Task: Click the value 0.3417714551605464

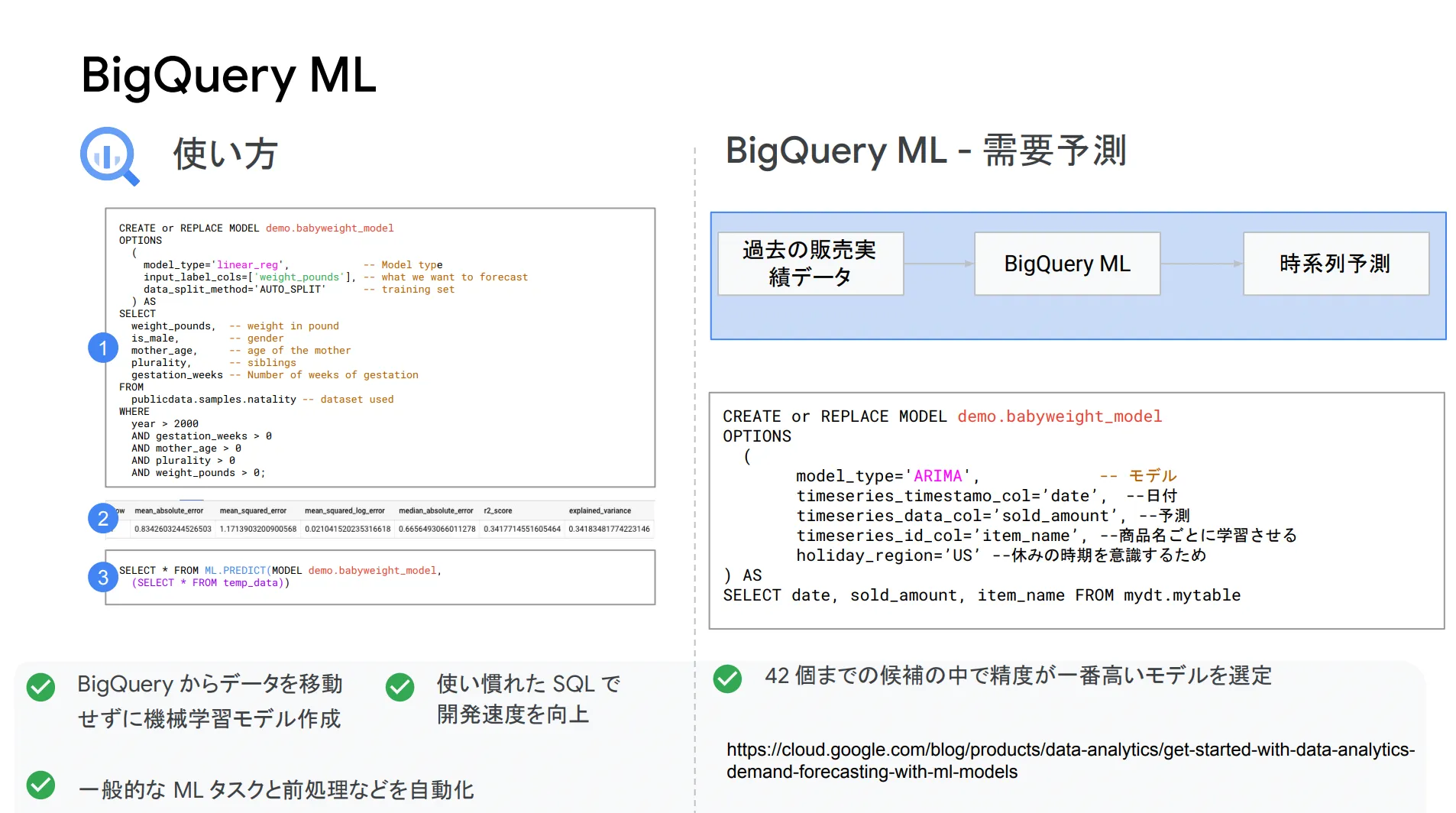Action: pyautogui.click(x=522, y=529)
